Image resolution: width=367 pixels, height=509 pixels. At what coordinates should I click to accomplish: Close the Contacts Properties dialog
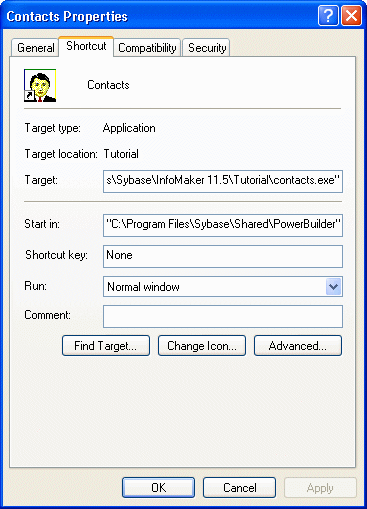pos(351,16)
